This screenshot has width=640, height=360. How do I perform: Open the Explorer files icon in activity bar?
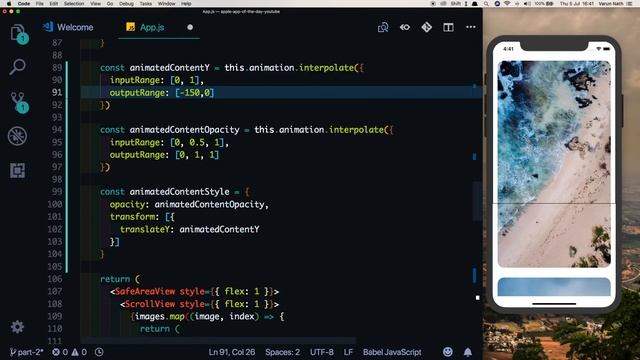(18, 33)
